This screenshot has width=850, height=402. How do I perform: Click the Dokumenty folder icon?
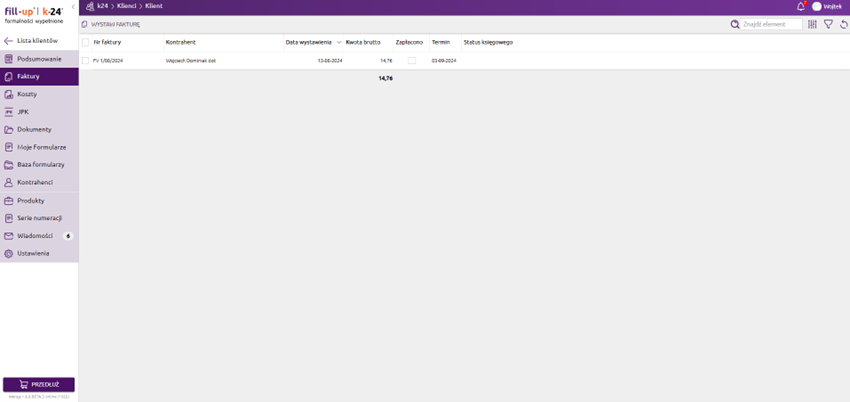[x=8, y=129]
